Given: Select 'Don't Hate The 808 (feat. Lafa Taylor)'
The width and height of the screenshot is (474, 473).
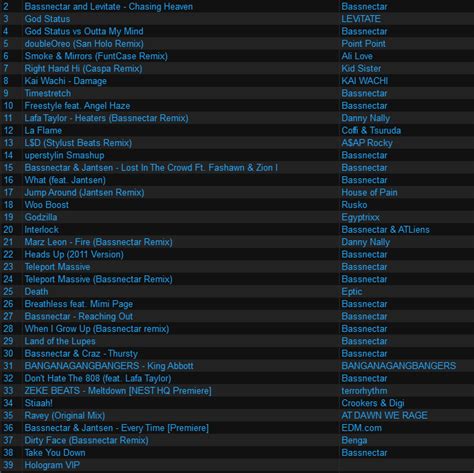Looking at the screenshot, I should click(98, 378).
